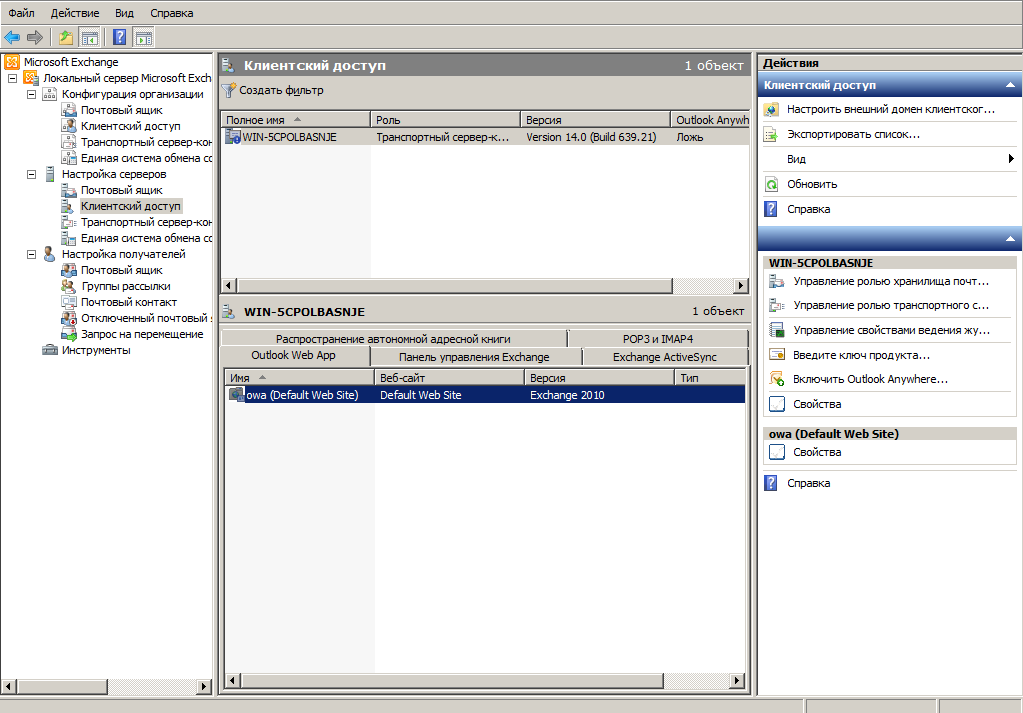Click the Обновить refresh icon
The image size is (1023, 713).
pyautogui.click(x=771, y=184)
